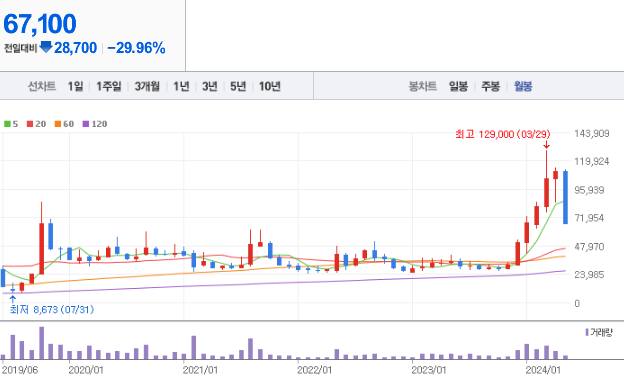Screen dimensions: 624x392
Task: Click the 2020/01 date axis label
Action: click(86, 370)
